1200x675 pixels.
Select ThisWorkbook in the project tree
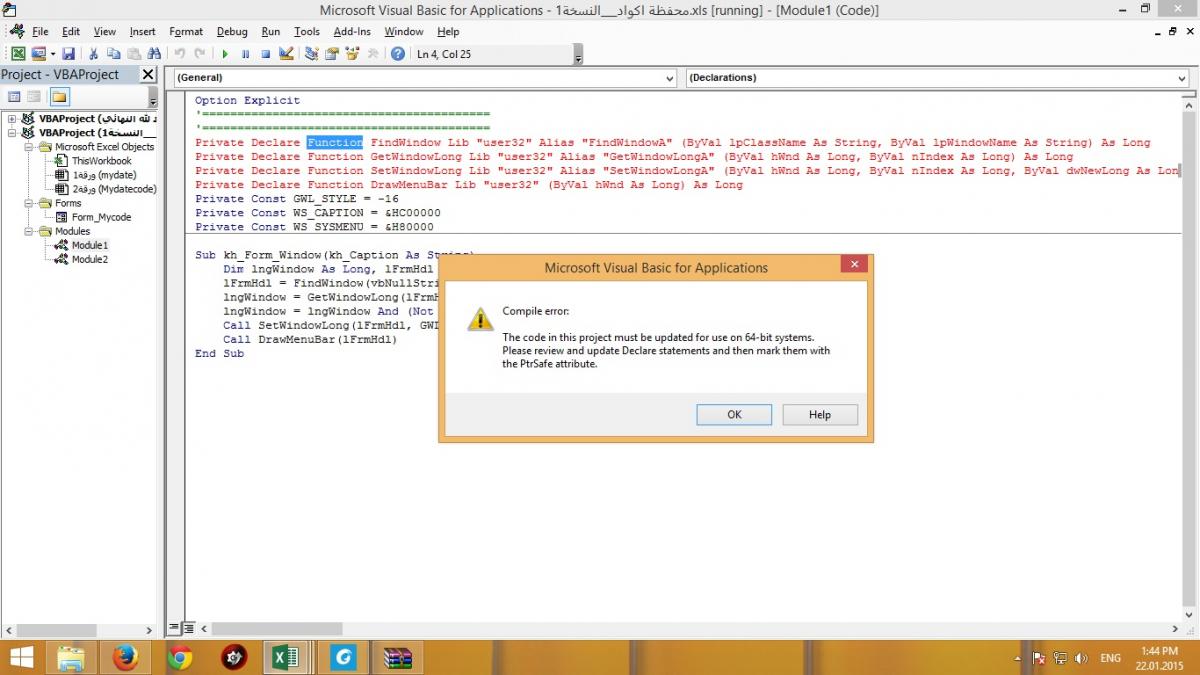101,161
